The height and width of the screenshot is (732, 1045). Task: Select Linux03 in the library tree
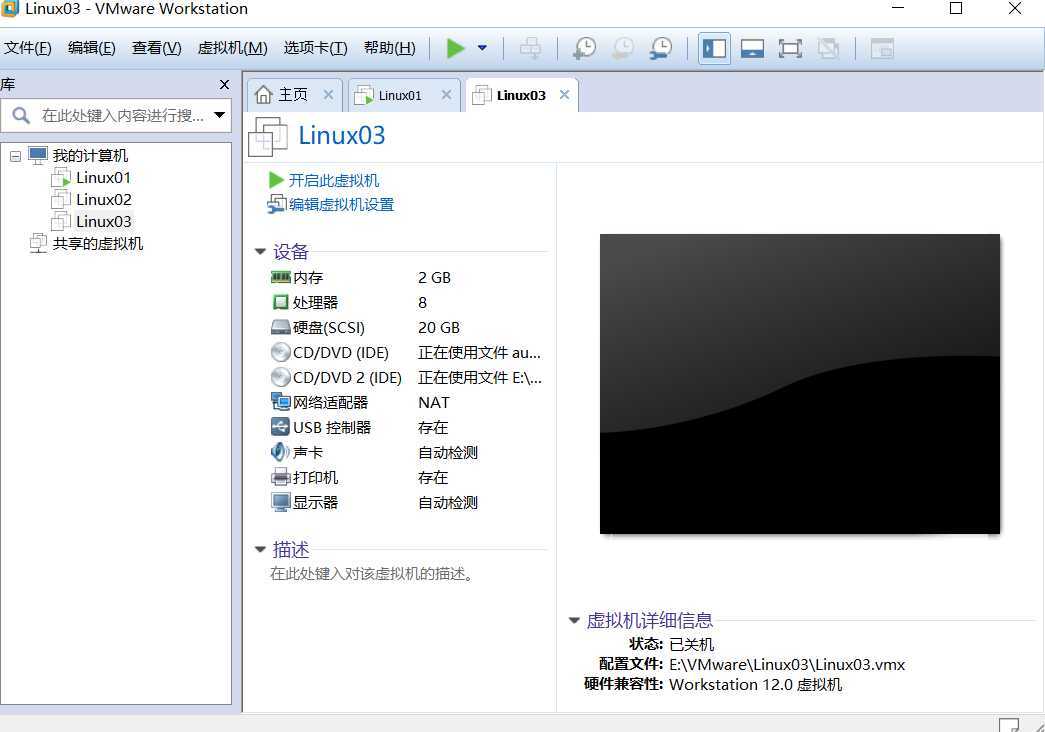(x=103, y=221)
